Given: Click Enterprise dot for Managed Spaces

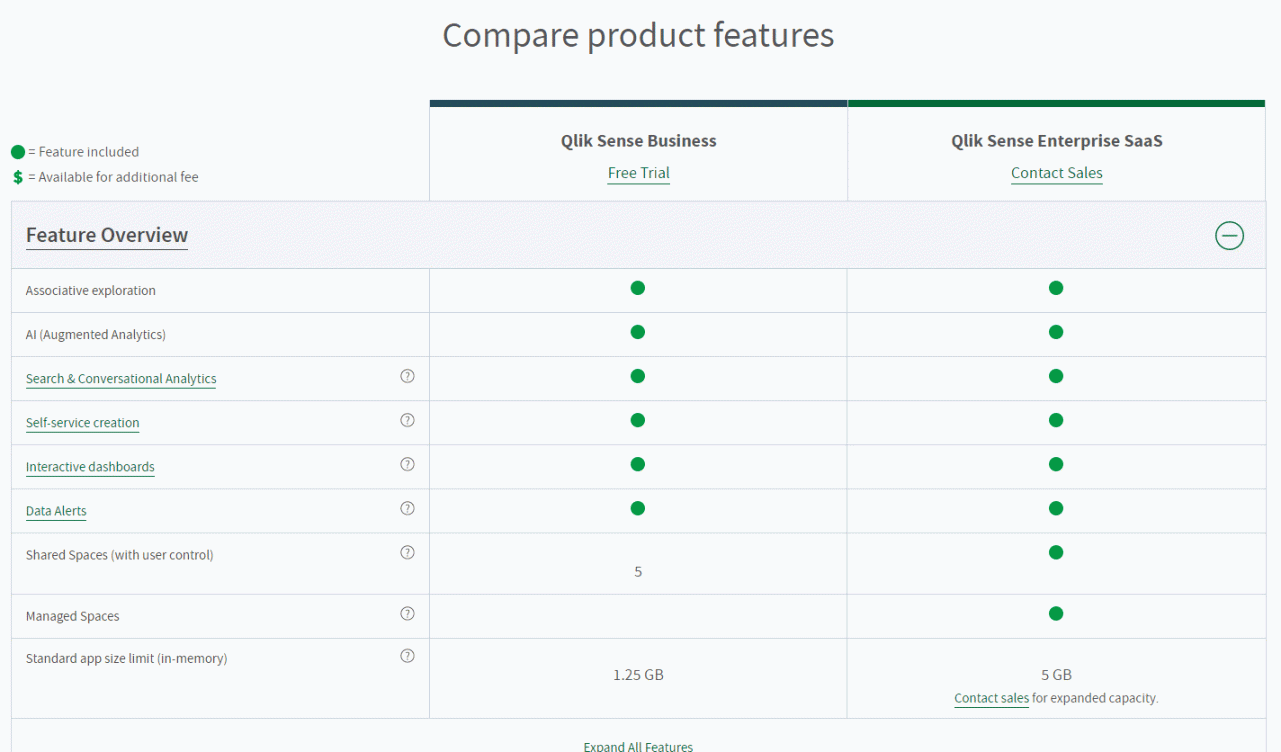Looking at the screenshot, I should coord(1056,614).
